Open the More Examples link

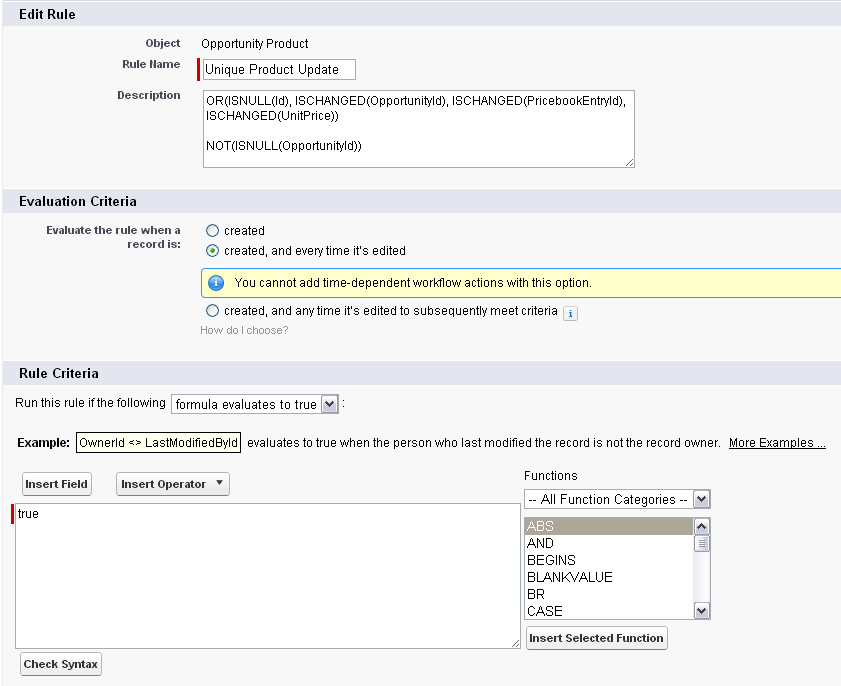[777, 442]
